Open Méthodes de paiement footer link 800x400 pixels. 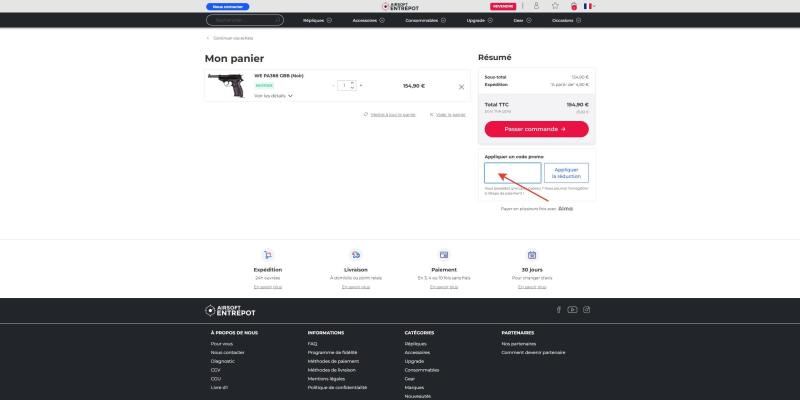(x=333, y=361)
